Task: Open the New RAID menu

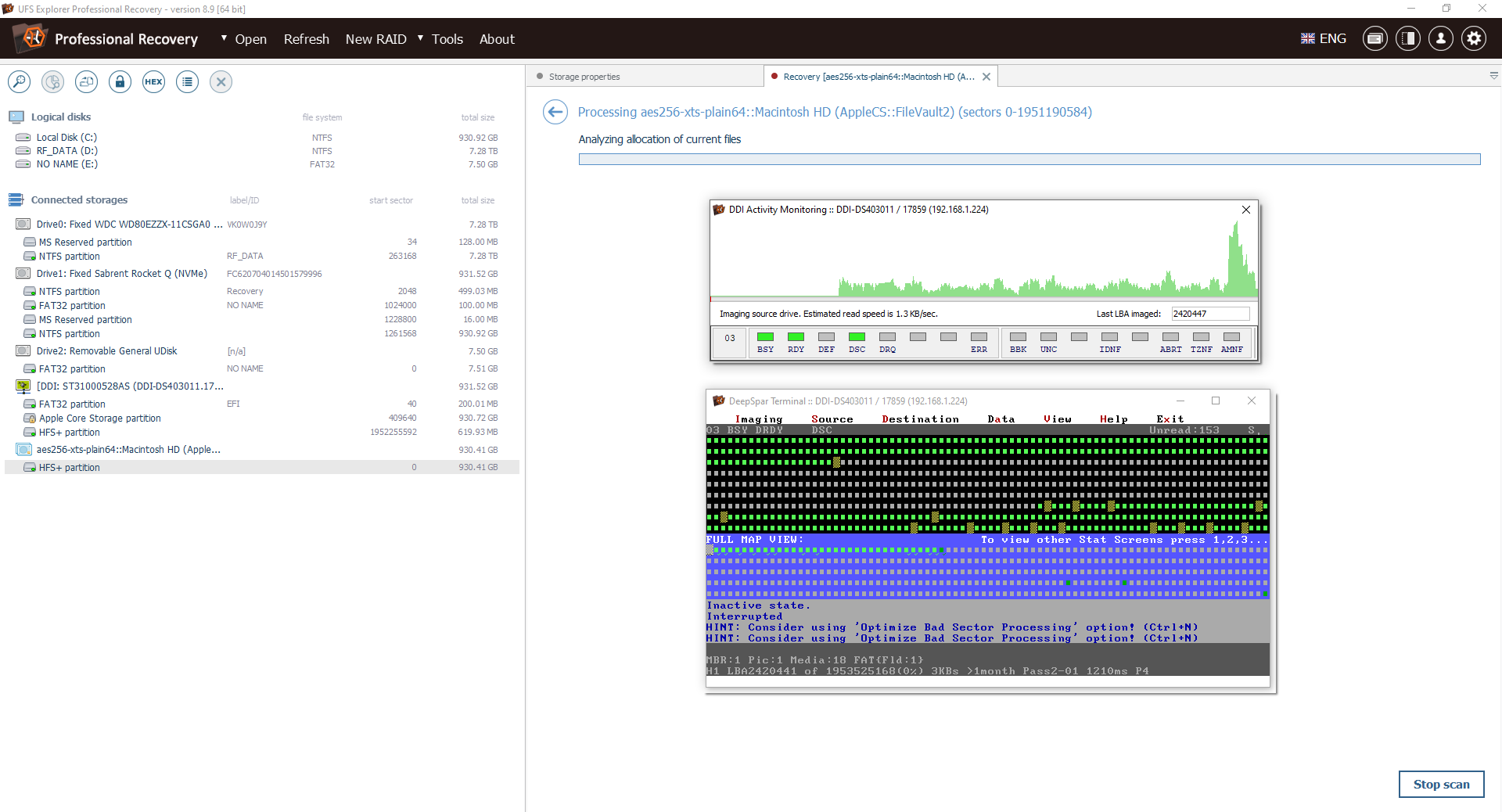Action: (x=375, y=39)
